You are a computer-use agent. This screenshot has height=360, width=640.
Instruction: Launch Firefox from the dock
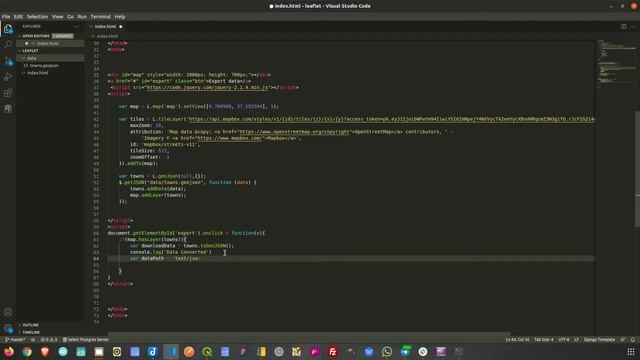point(9,351)
